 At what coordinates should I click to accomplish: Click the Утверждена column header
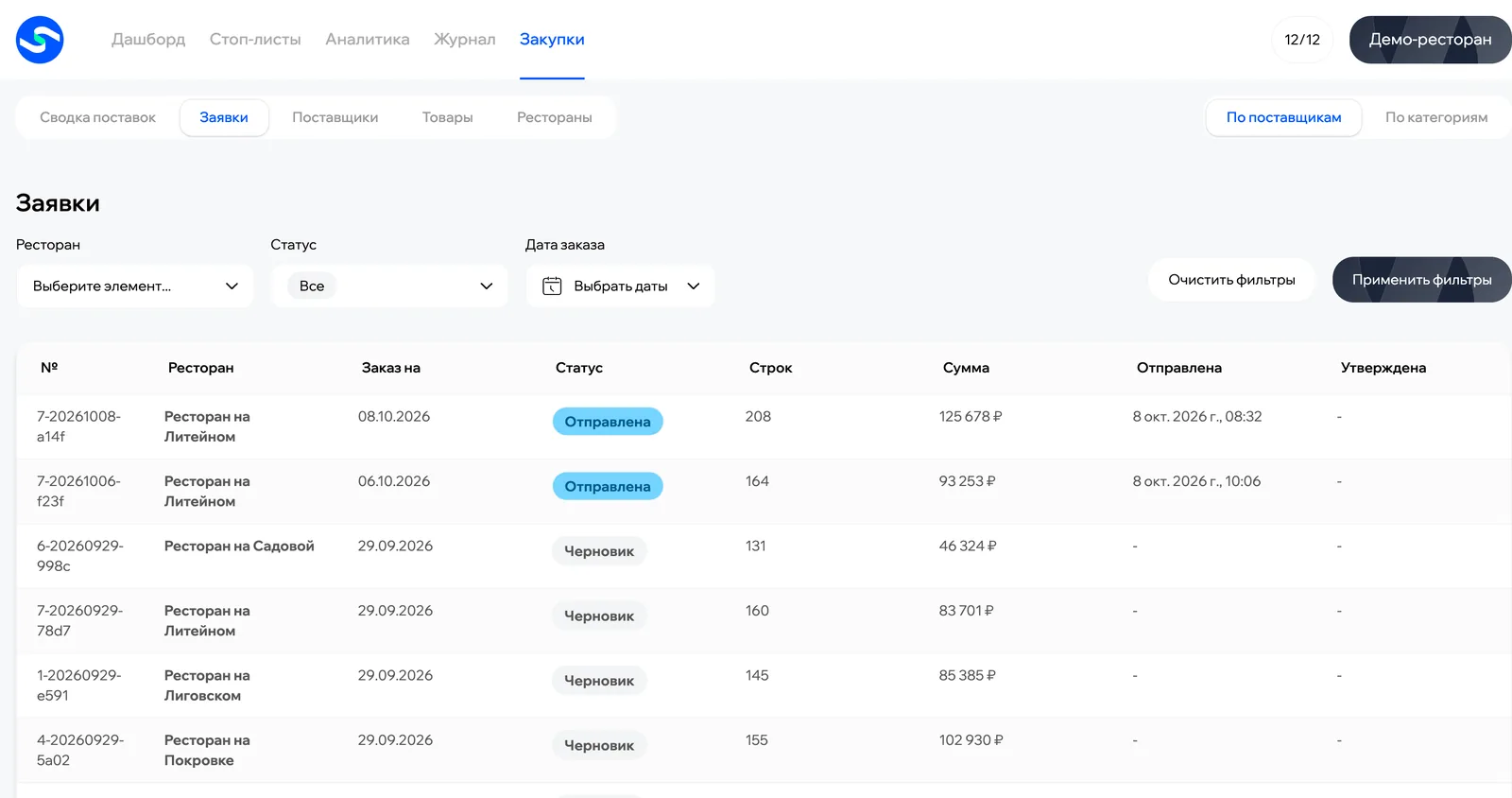point(1383,368)
